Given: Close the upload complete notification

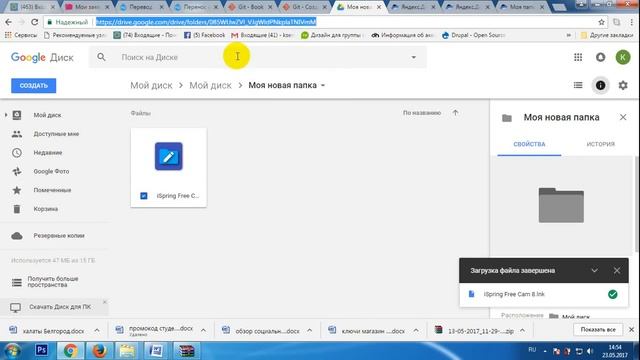Looking at the screenshot, I should pos(617,271).
